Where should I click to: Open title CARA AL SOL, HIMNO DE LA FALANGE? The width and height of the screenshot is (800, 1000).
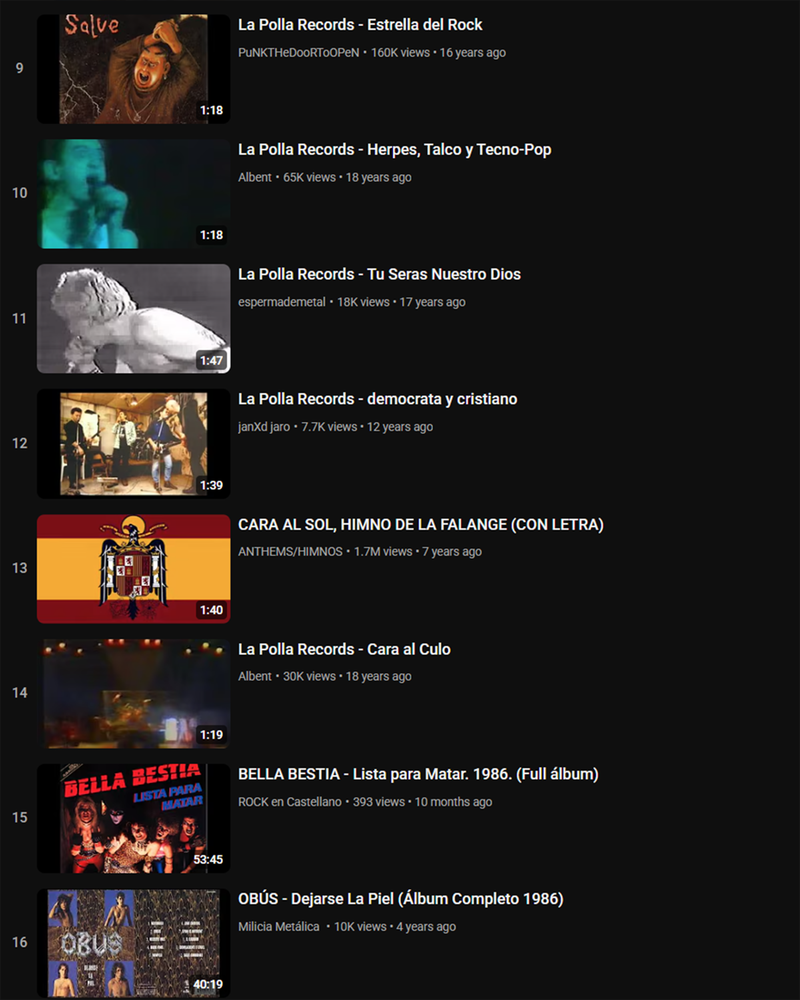[420, 524]
